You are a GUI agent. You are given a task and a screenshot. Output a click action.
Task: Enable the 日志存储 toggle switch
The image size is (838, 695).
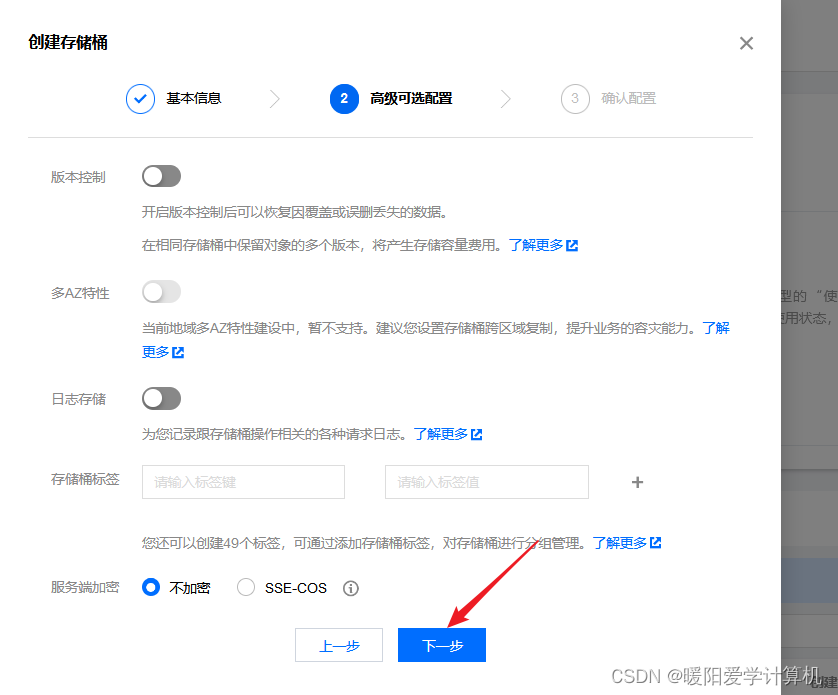pos(161,398)
